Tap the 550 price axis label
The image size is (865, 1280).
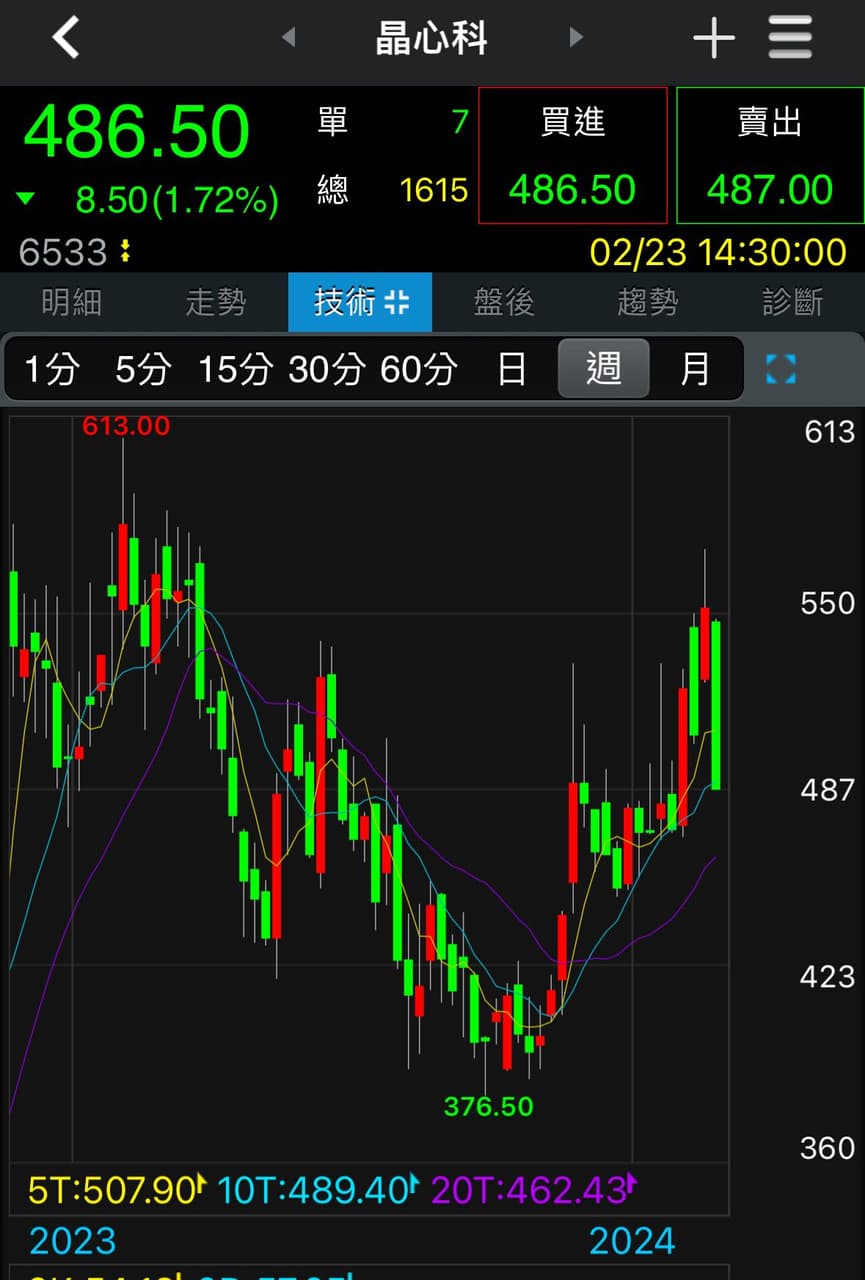pyautogui.click(x=828, y=603)
